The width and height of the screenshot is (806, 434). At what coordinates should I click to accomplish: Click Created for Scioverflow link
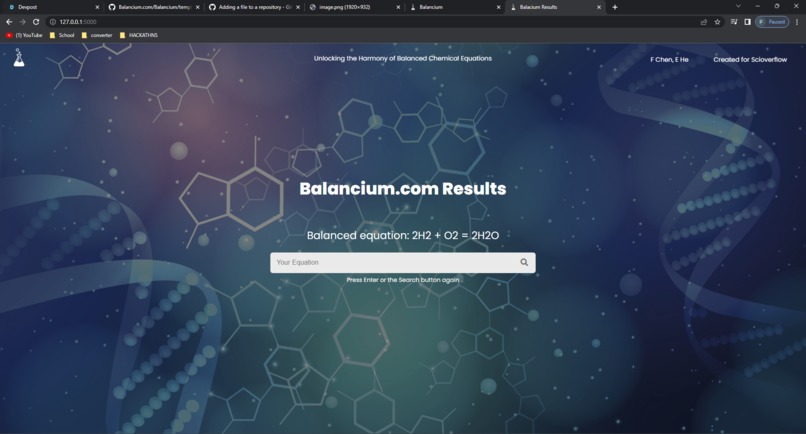[750, 60]
